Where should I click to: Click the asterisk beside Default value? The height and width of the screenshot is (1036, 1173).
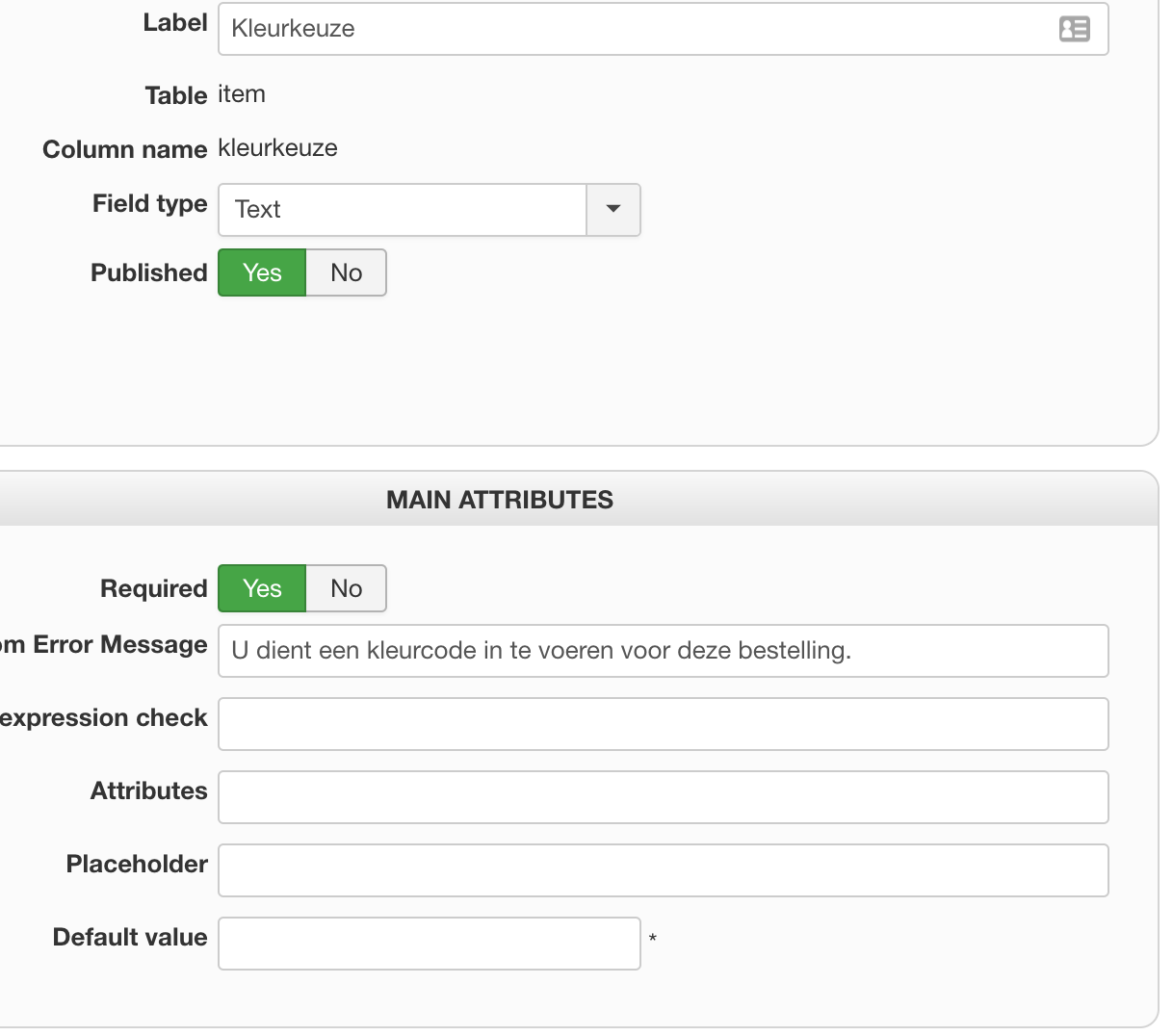653,940
